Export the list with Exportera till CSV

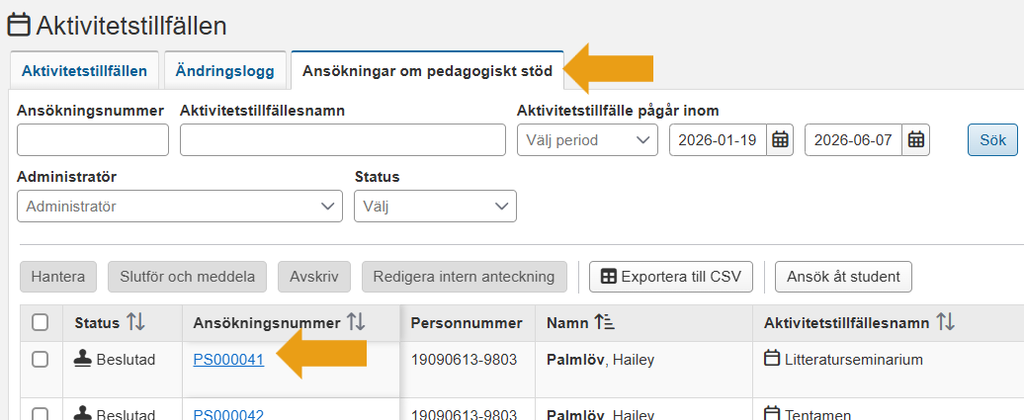pyautogui.click(x=671, y=276)
